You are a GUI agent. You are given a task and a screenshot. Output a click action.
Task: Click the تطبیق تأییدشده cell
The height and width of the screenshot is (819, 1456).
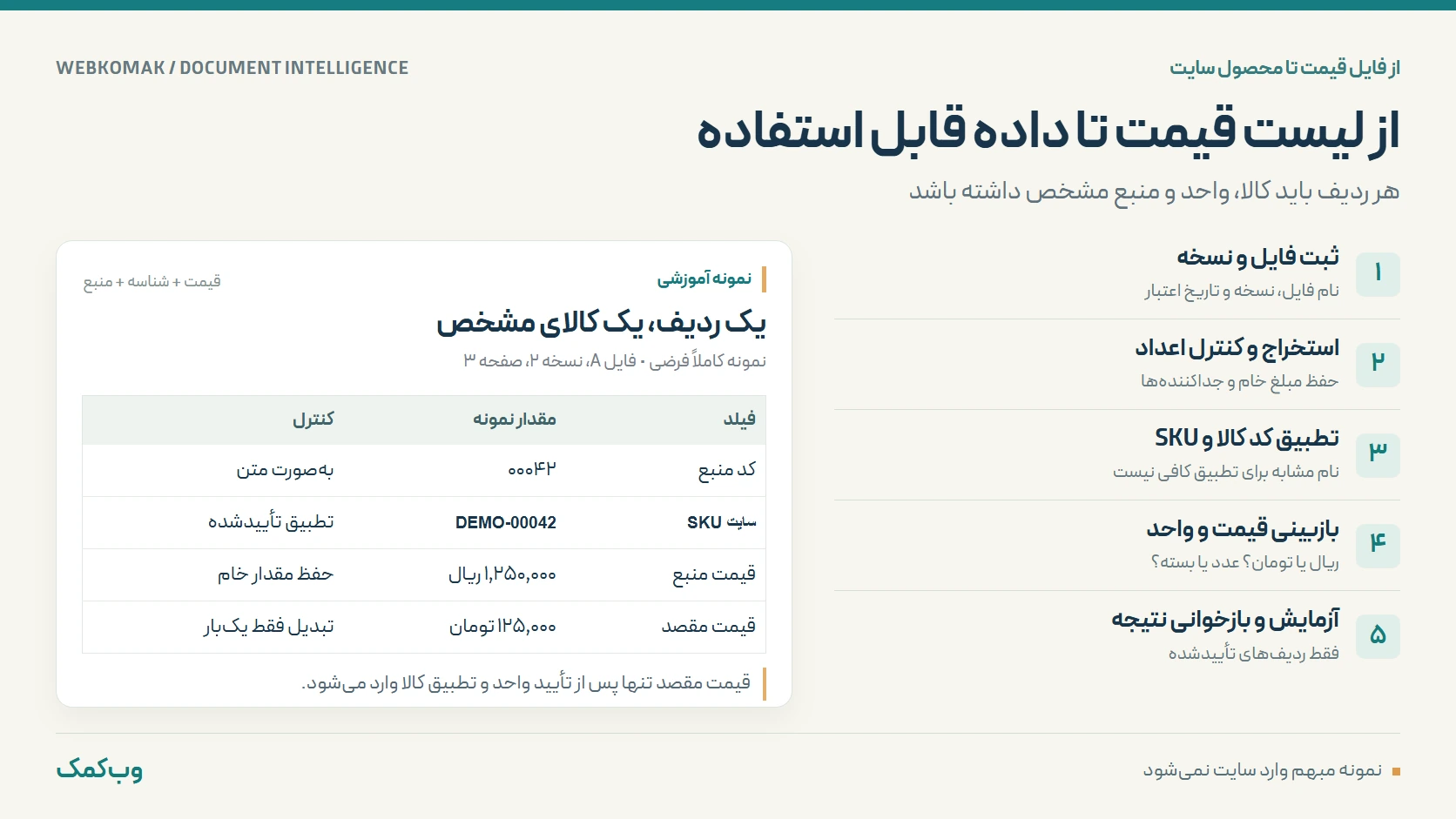pos(271,522)
